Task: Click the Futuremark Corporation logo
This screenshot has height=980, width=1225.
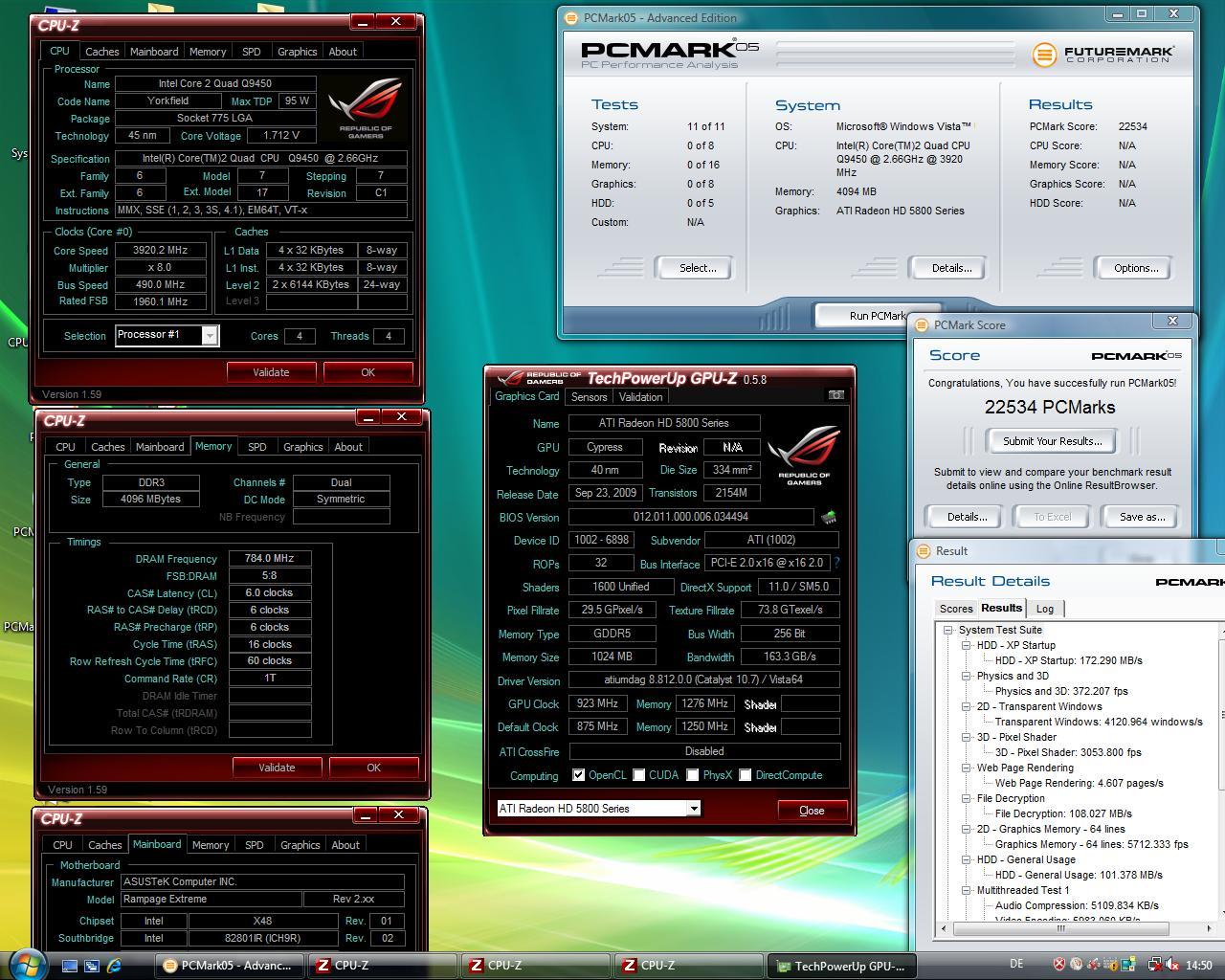Action: [1102, 54]
